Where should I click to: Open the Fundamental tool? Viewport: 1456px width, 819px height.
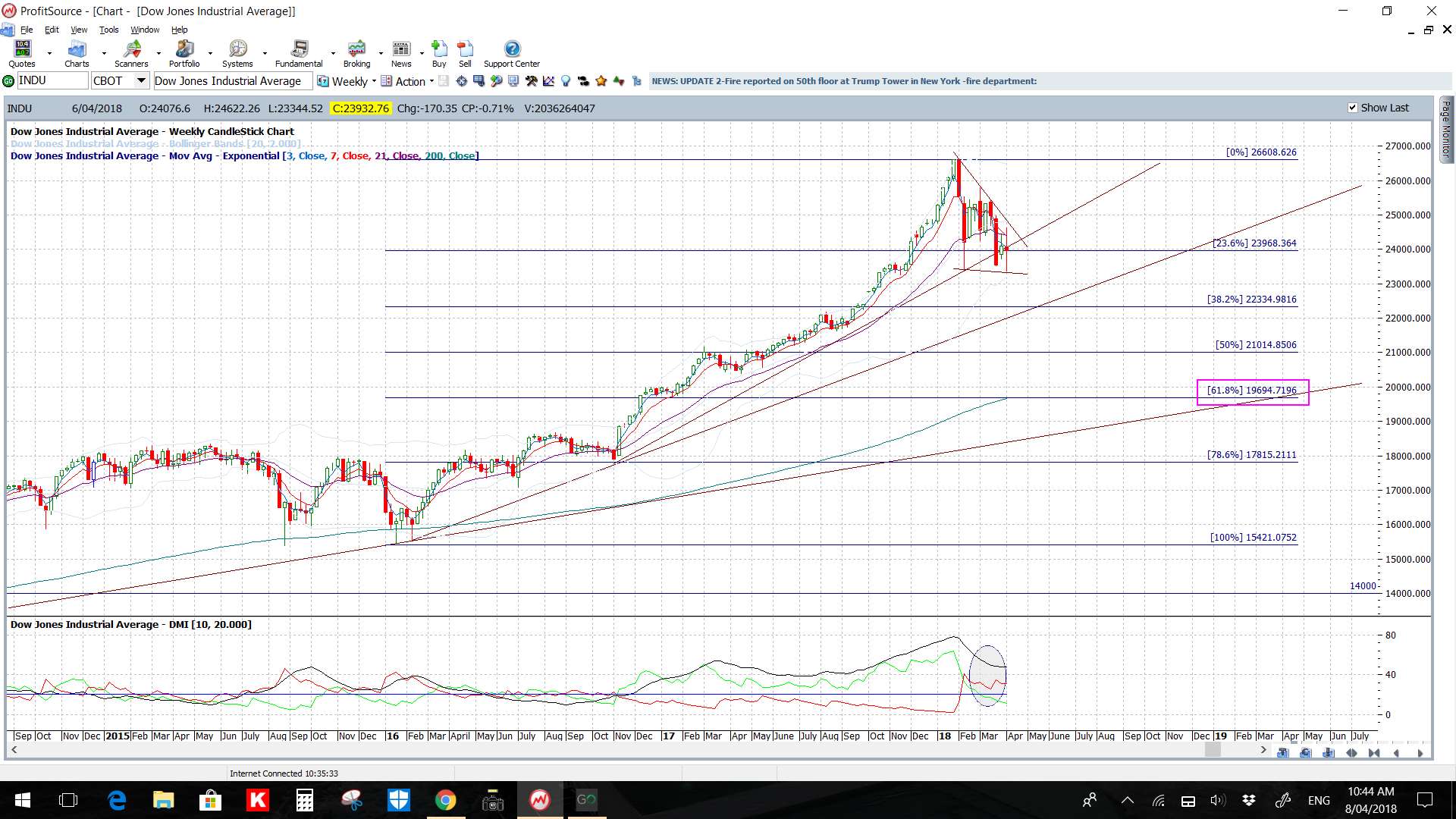tap(299, 53)
